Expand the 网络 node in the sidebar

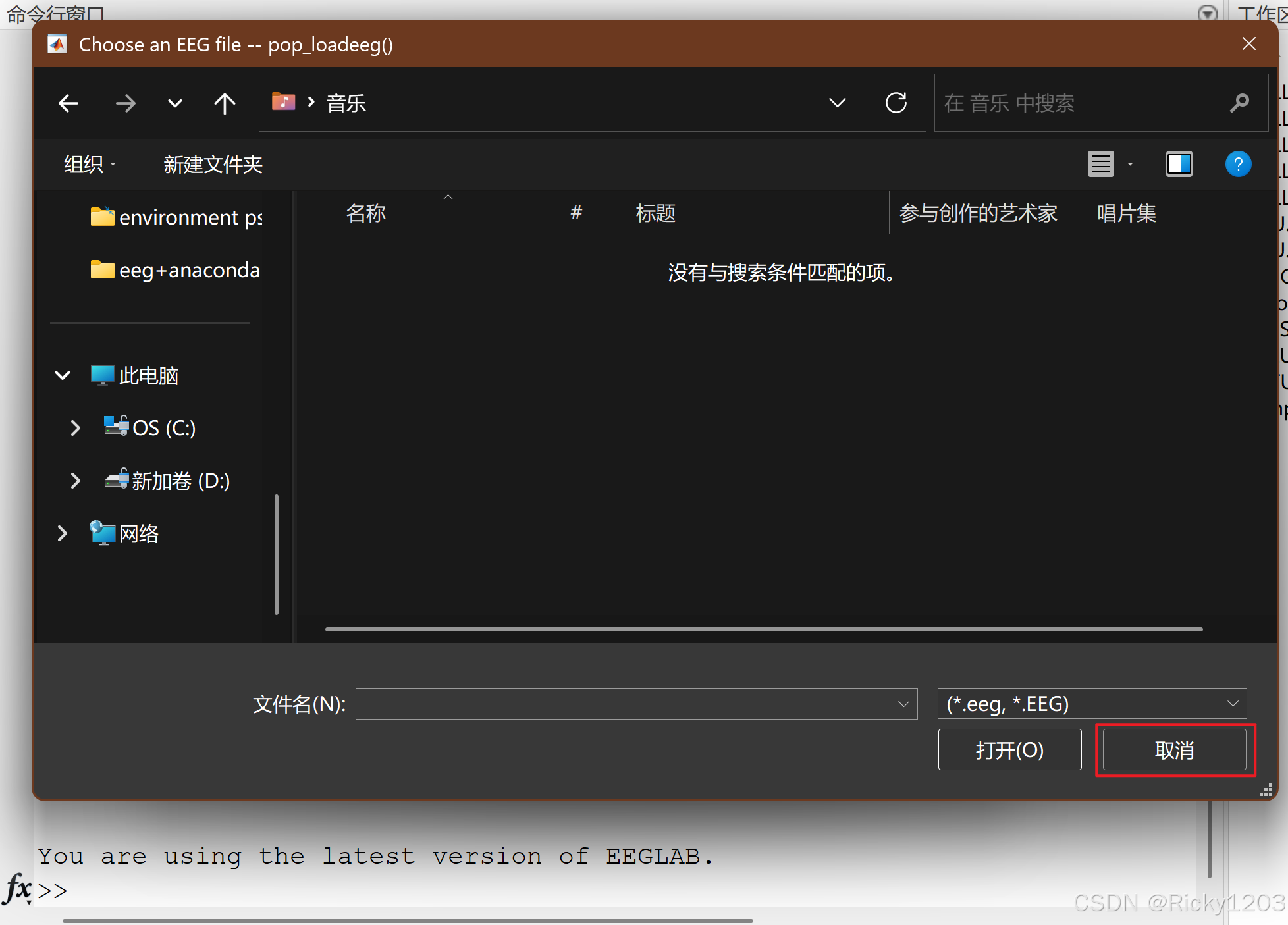tap(62, 533)
